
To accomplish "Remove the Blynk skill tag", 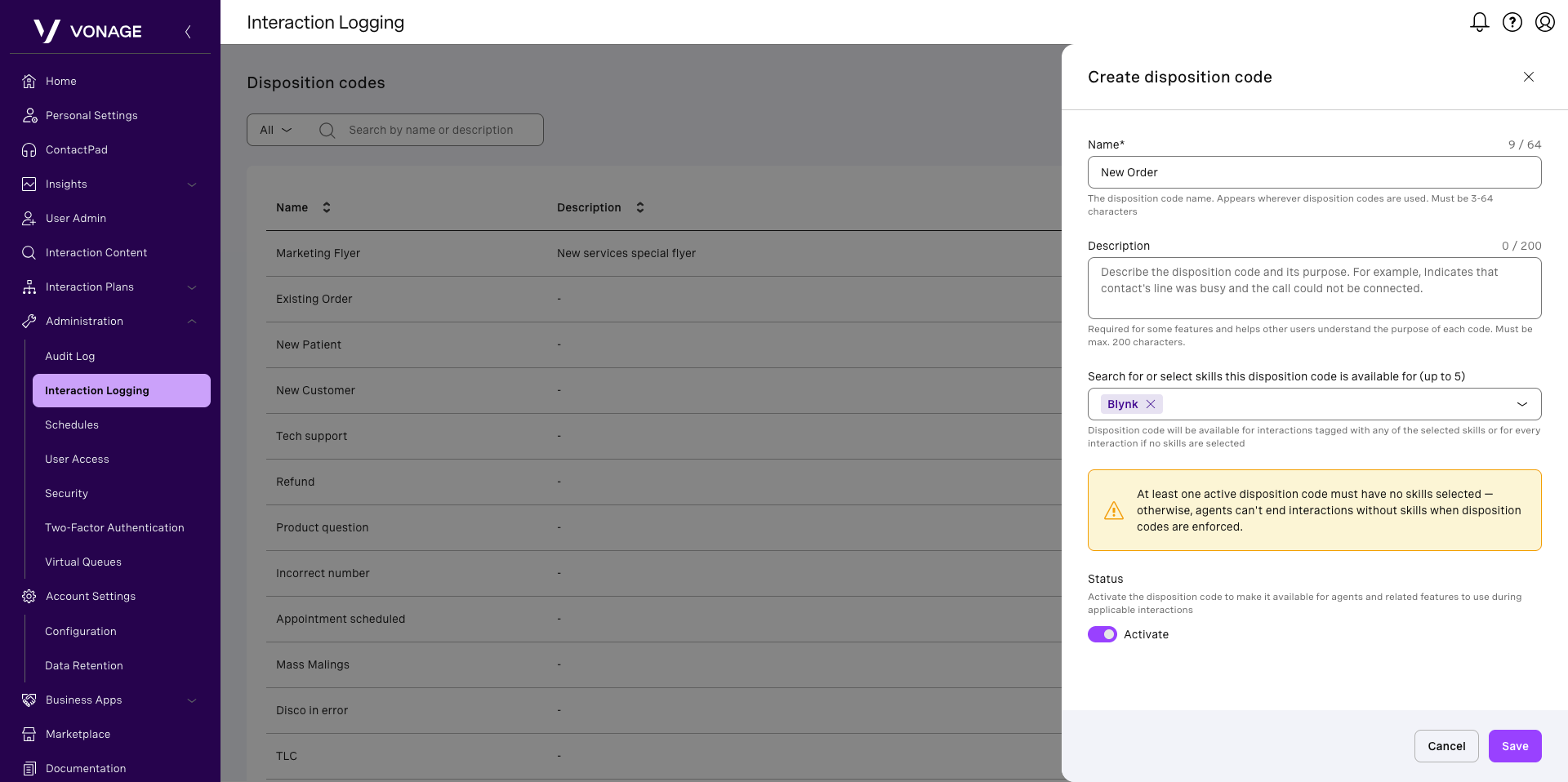I will tap(1151, 404).
